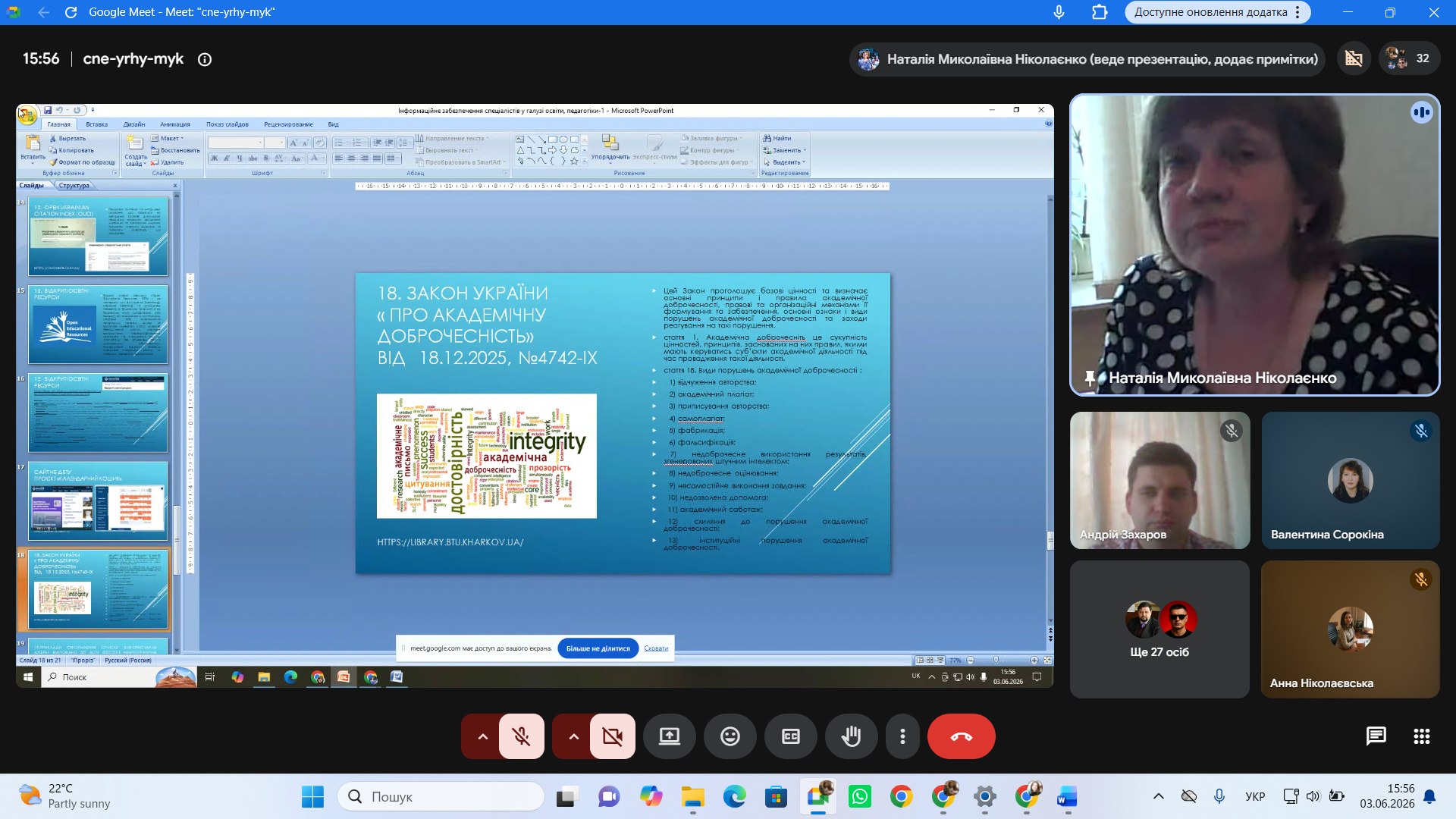The height and width of the screenshot is (819, 1456).
Task: Open the extensions puzzle icon
Action: pyautogui.click(x=1099, y=12)
